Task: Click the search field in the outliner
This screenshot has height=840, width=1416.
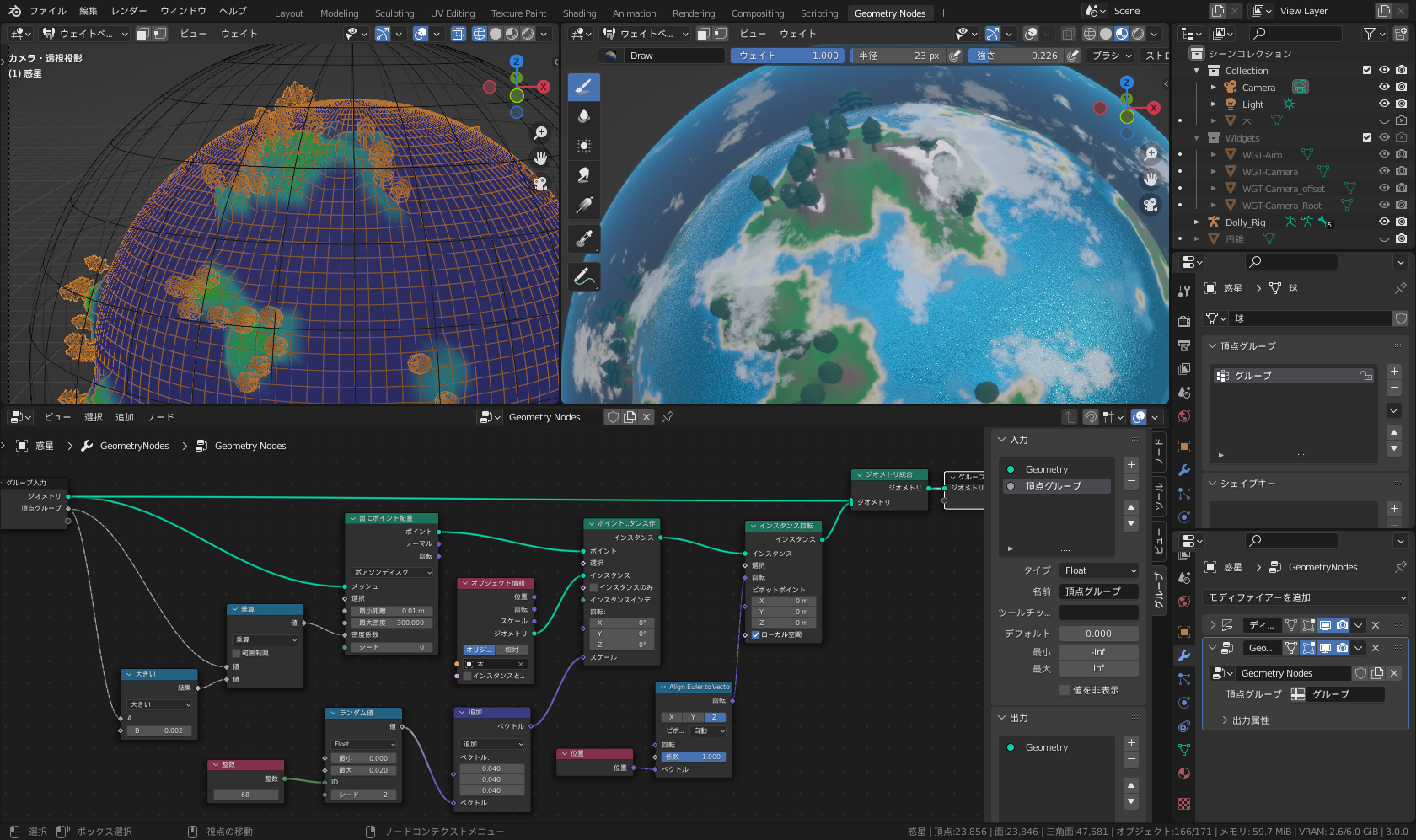Action: coord(1295,34)
